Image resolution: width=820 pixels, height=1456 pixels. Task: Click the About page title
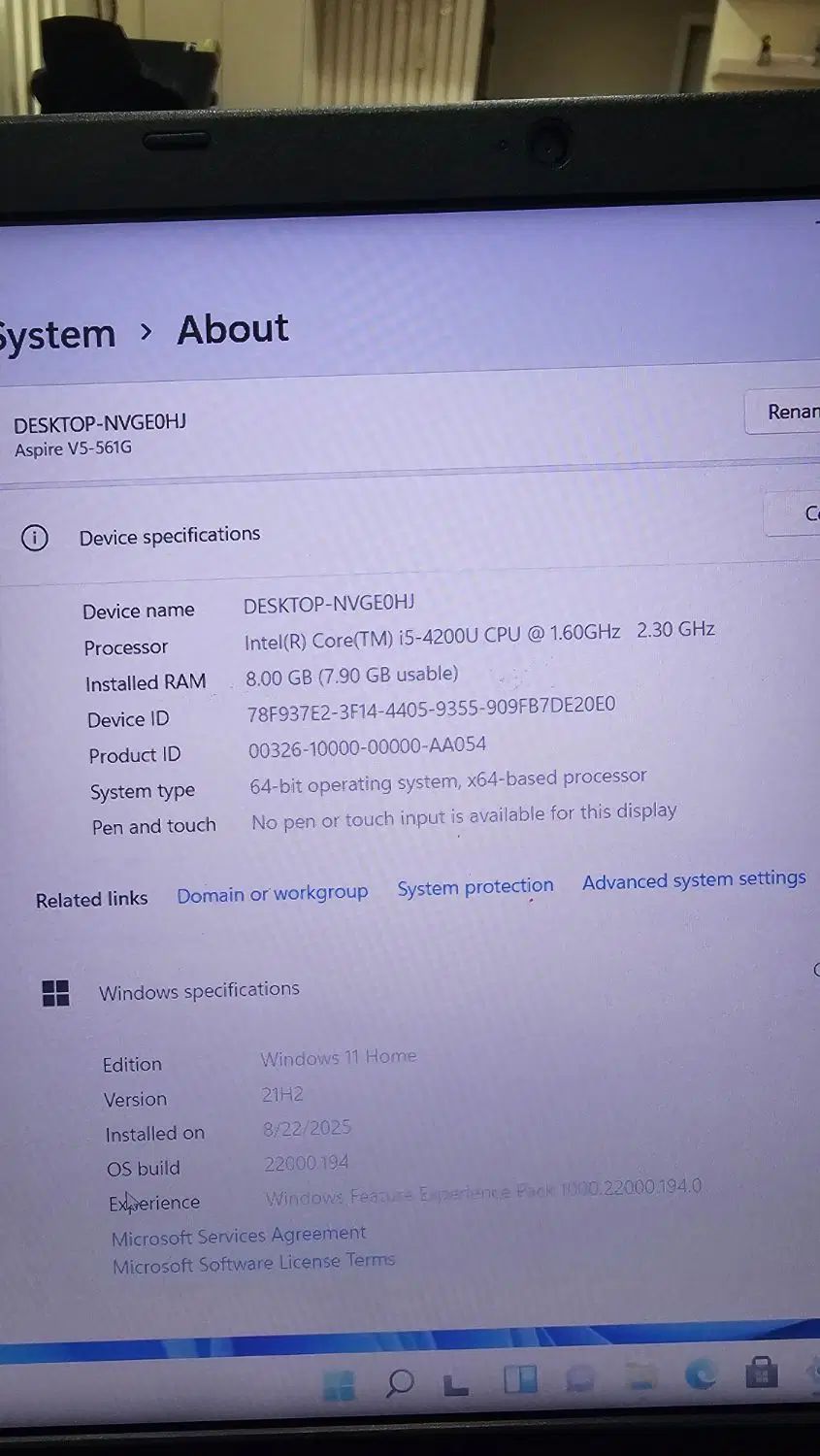(x=233, y=329)
